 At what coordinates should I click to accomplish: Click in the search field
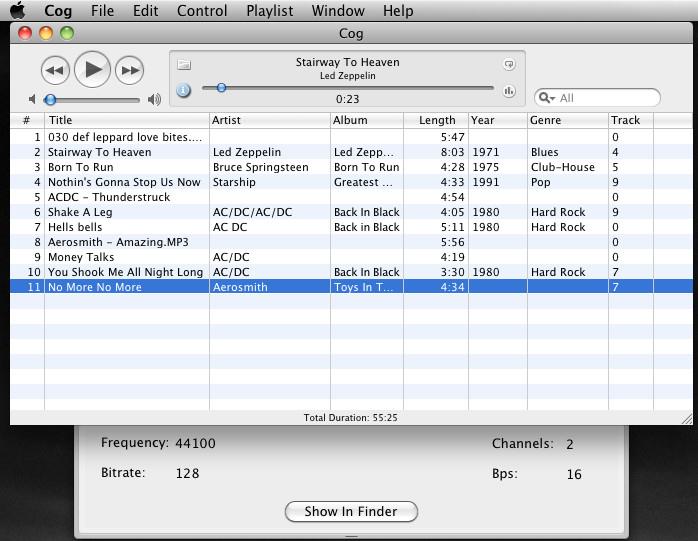(605, 98)
